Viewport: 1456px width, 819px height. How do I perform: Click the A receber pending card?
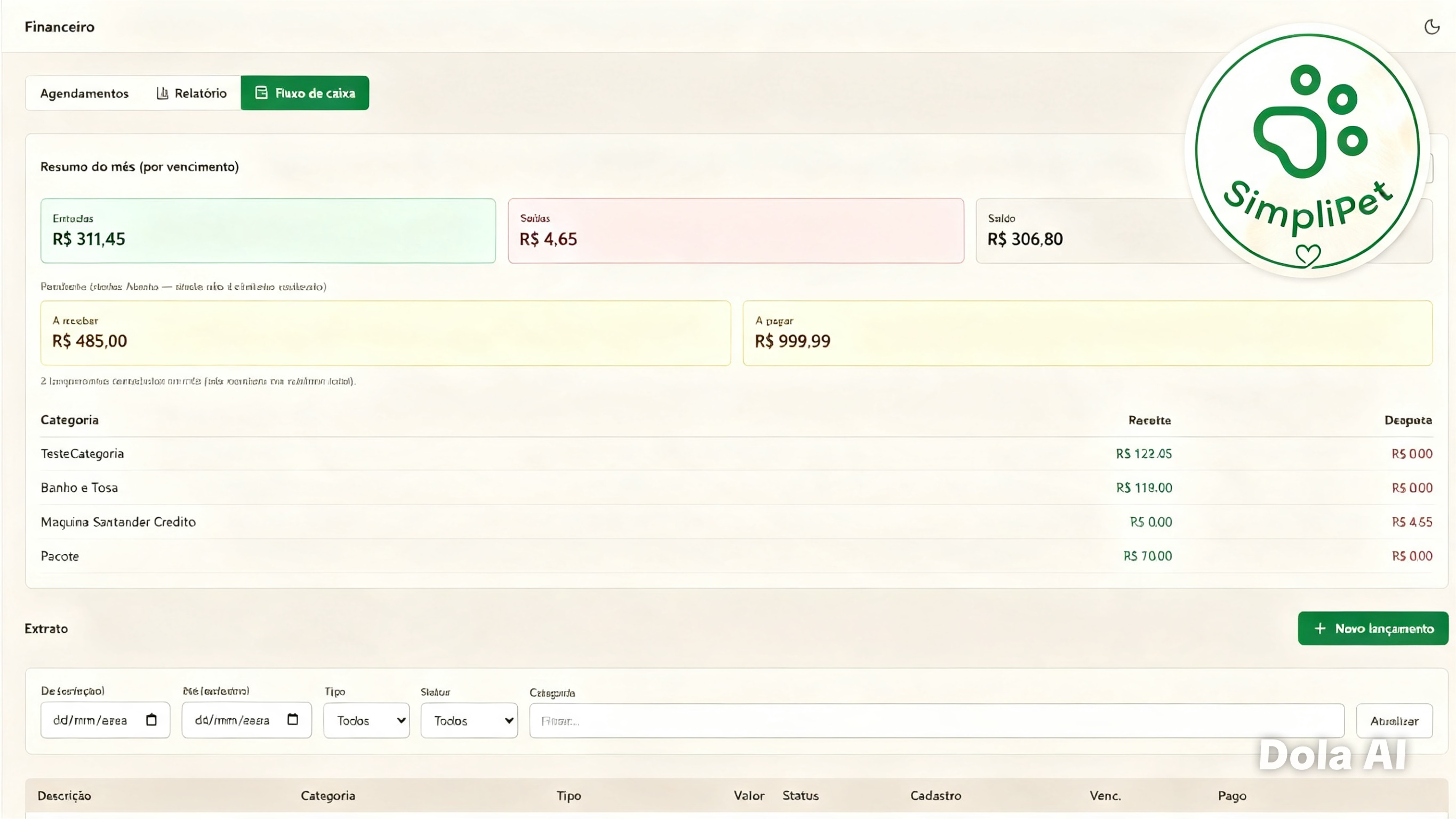coord(386,333)
